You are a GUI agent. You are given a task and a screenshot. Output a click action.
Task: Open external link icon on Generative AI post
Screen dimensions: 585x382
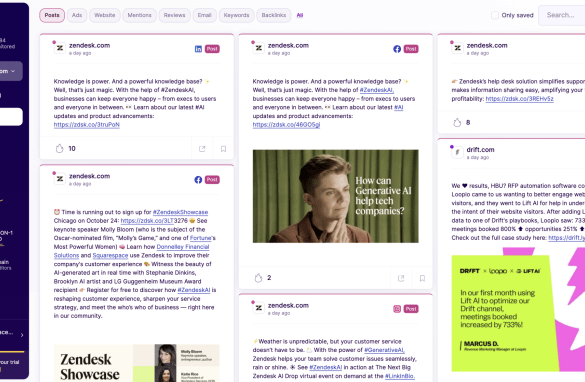click(401, 278)
